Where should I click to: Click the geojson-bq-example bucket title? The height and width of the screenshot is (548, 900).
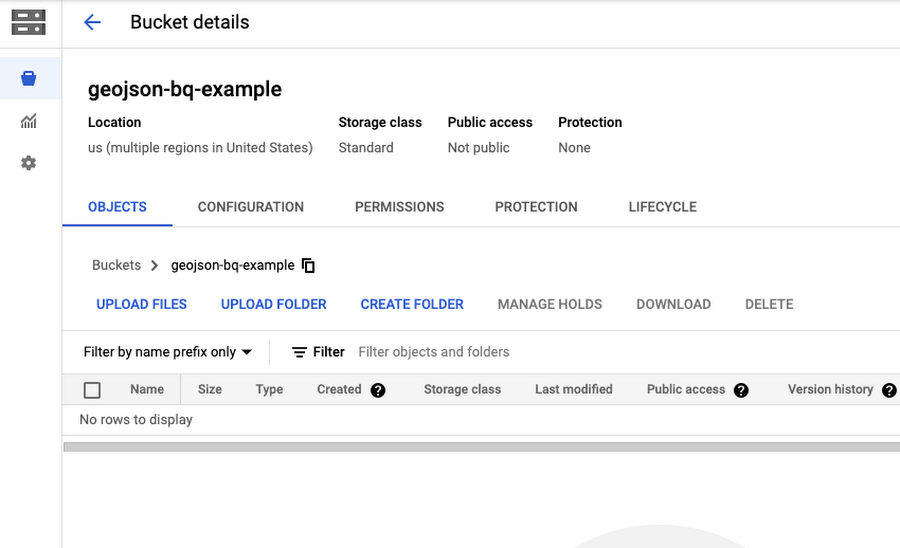pos(185,90)
